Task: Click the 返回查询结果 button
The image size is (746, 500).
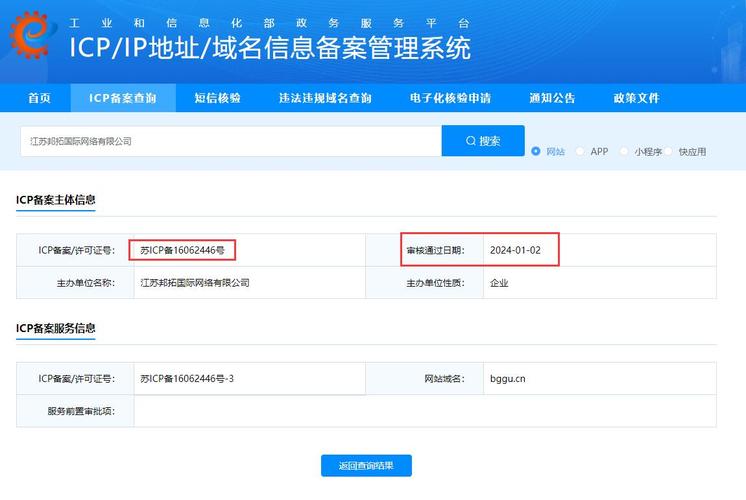Action: click(366, 466)
